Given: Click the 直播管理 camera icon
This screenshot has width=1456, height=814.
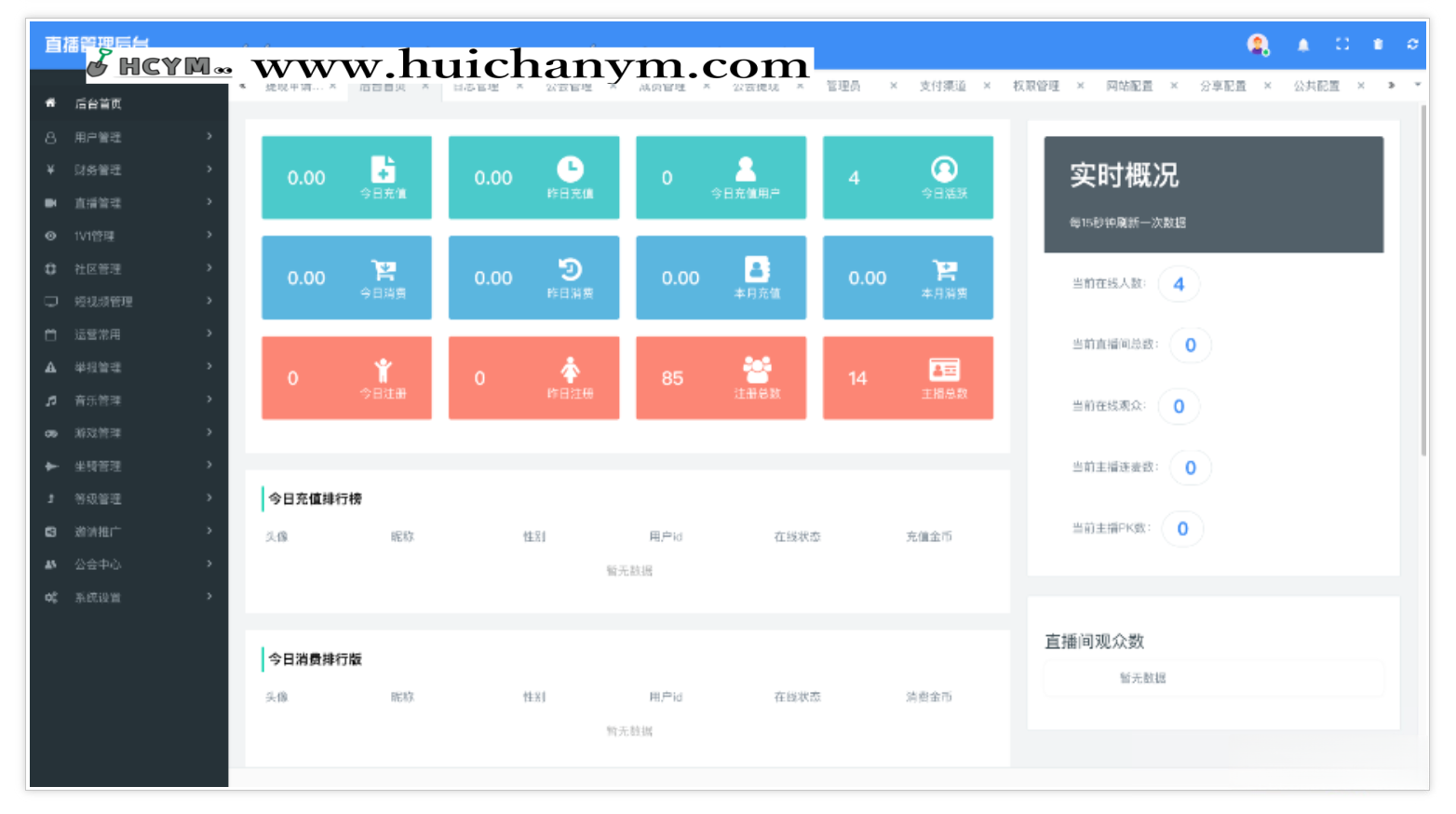Looking at the screenshot, I should (x=52, y=202).
